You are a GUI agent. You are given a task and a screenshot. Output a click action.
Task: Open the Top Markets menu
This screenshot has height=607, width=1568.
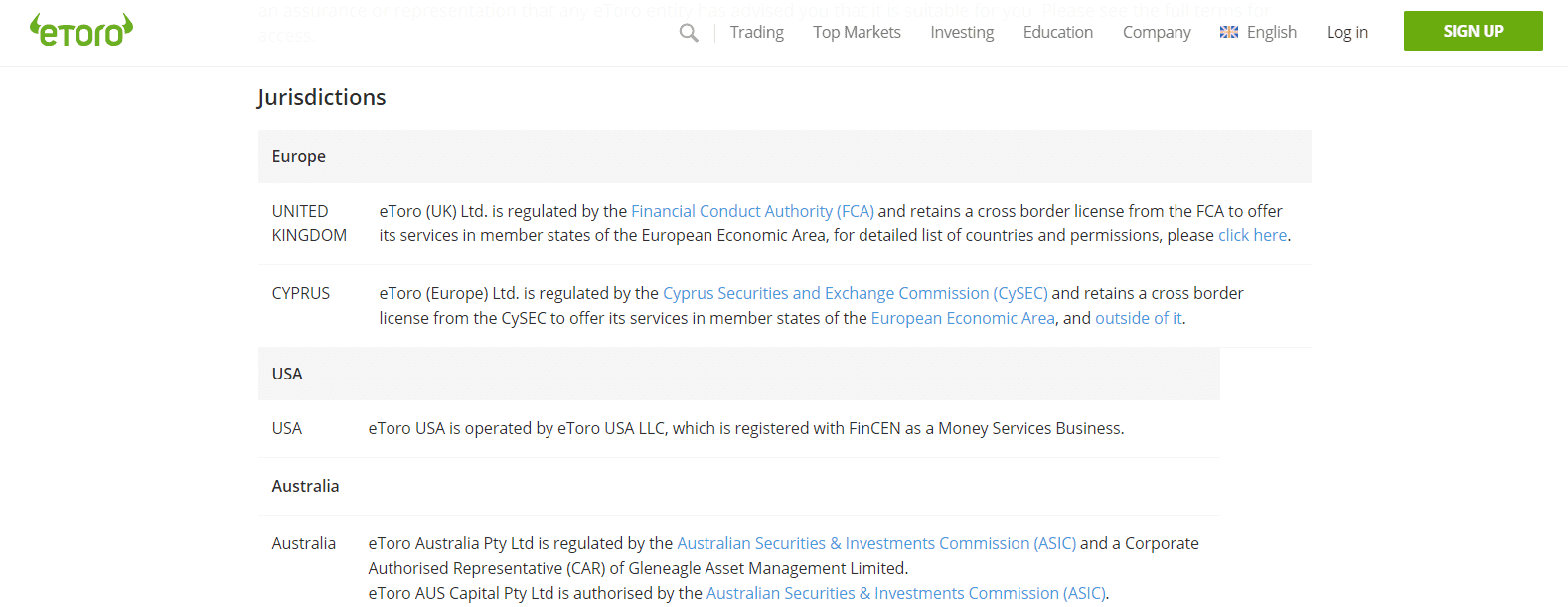857,32
